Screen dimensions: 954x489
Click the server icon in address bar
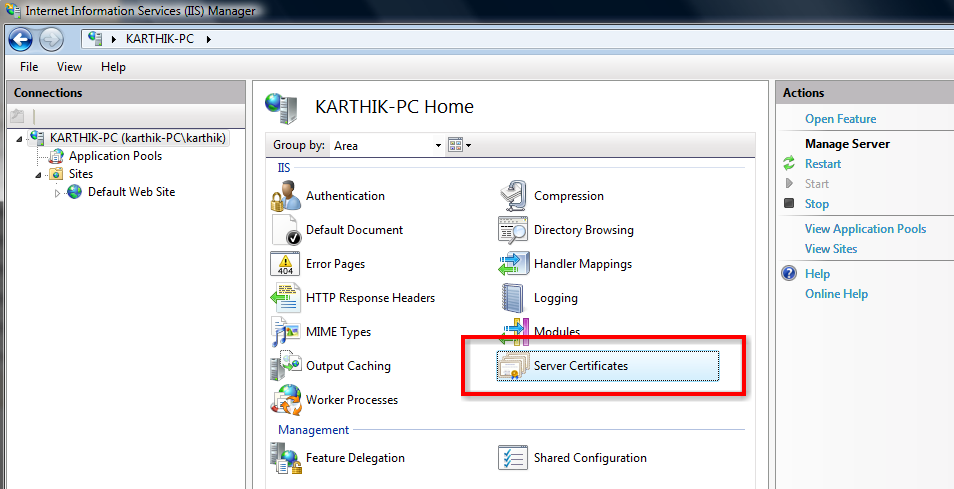[x=95, y=39]
